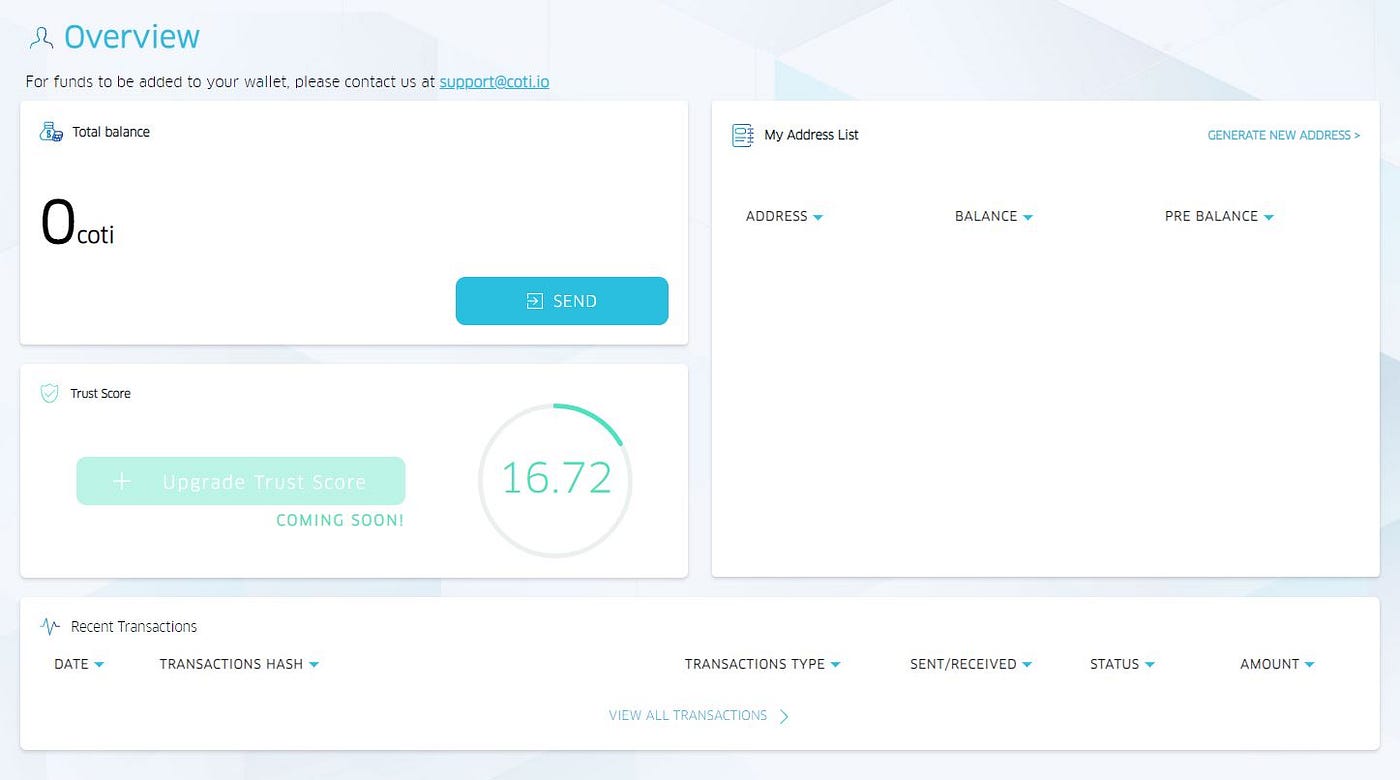Sort transactions by TRANSACTIONS TYPE
This screenshot has height=780, width=1400.
point(763,664)
